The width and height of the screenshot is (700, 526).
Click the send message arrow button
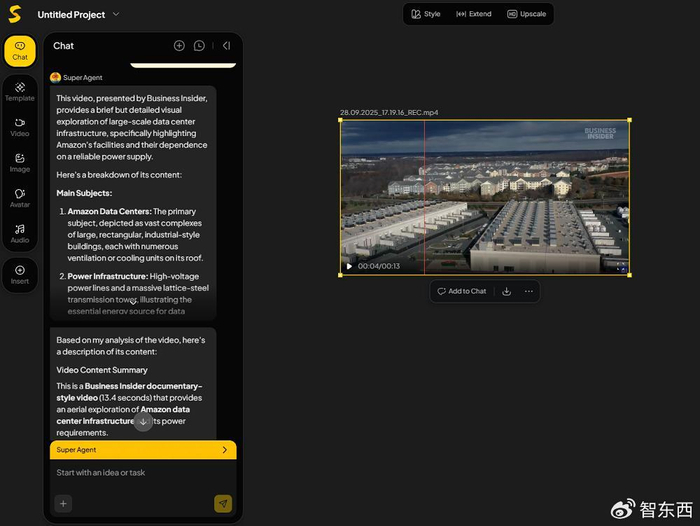223,503
